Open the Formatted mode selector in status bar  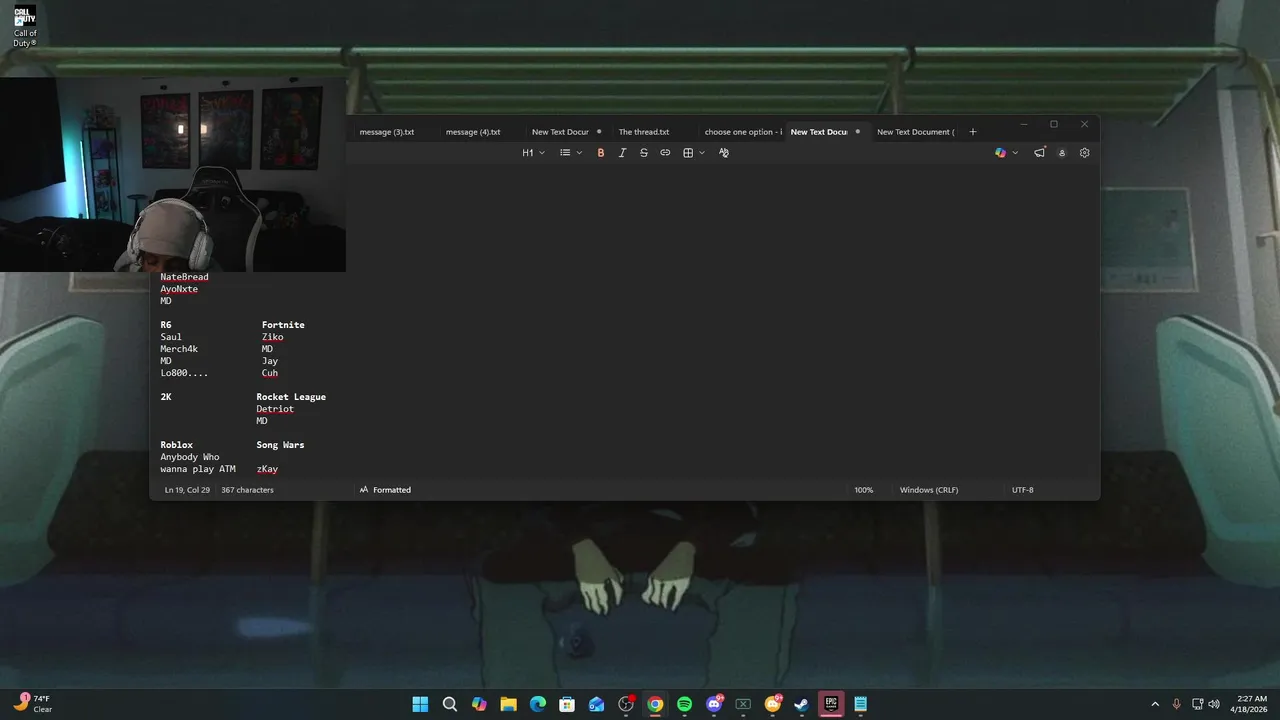click(385, 490)
